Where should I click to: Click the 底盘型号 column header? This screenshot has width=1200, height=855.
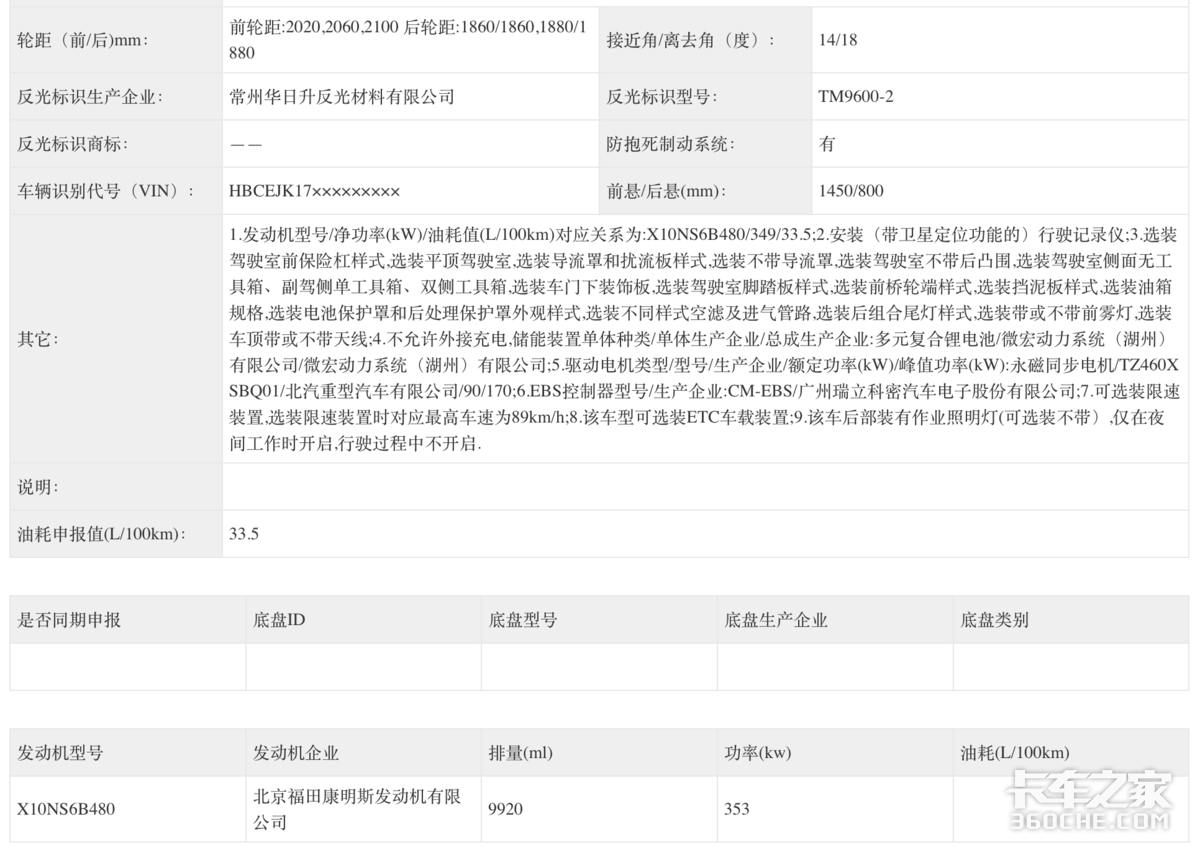click(523, 620)
